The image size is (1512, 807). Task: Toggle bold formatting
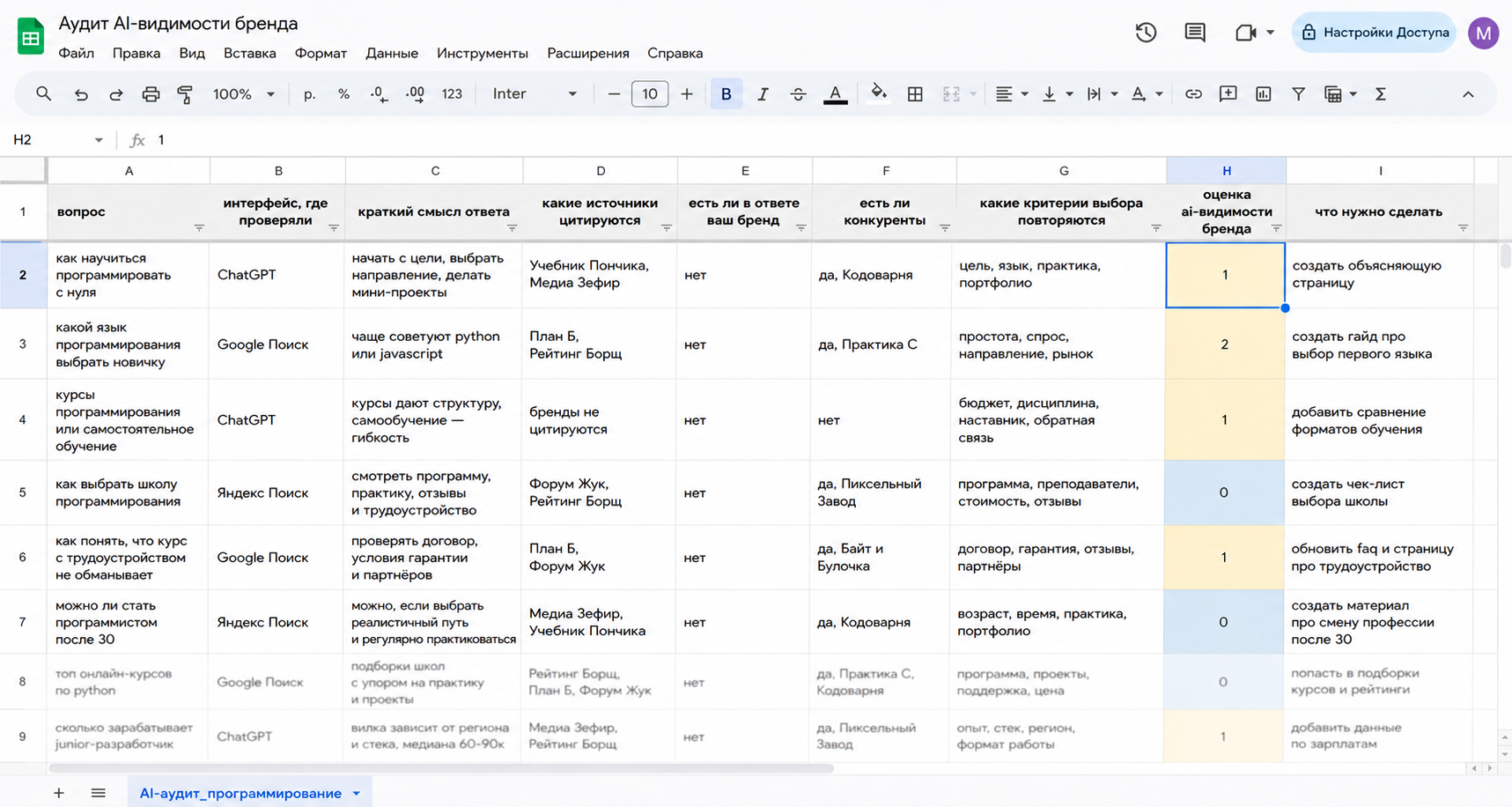tap(726, 94)
